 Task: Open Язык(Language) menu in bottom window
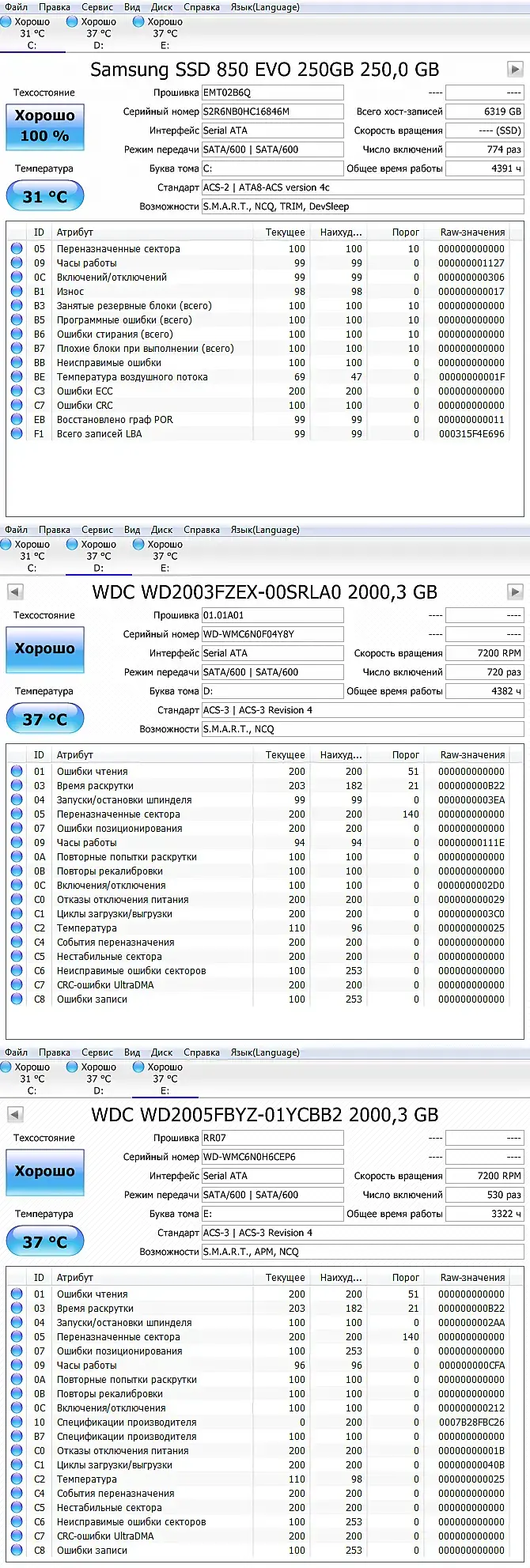pyautogui.click(x=265, y=1052)
